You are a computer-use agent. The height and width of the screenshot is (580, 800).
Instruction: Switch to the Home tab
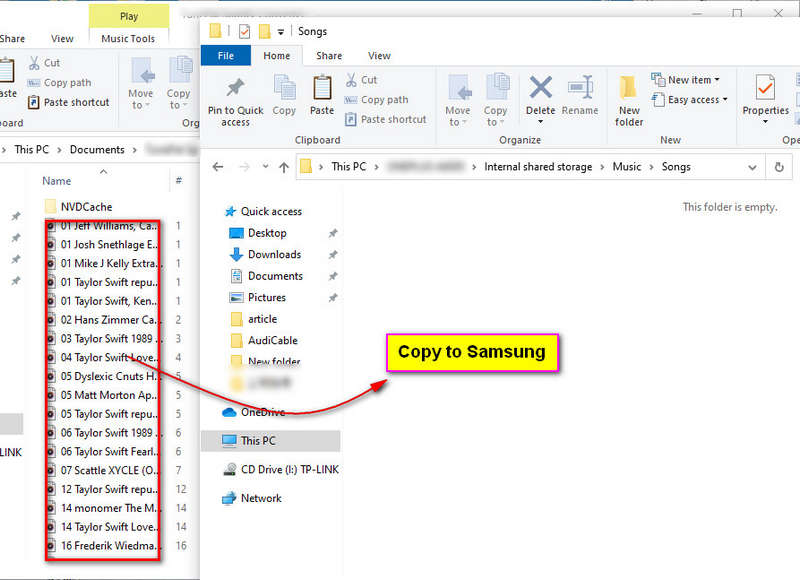point(277,56)
